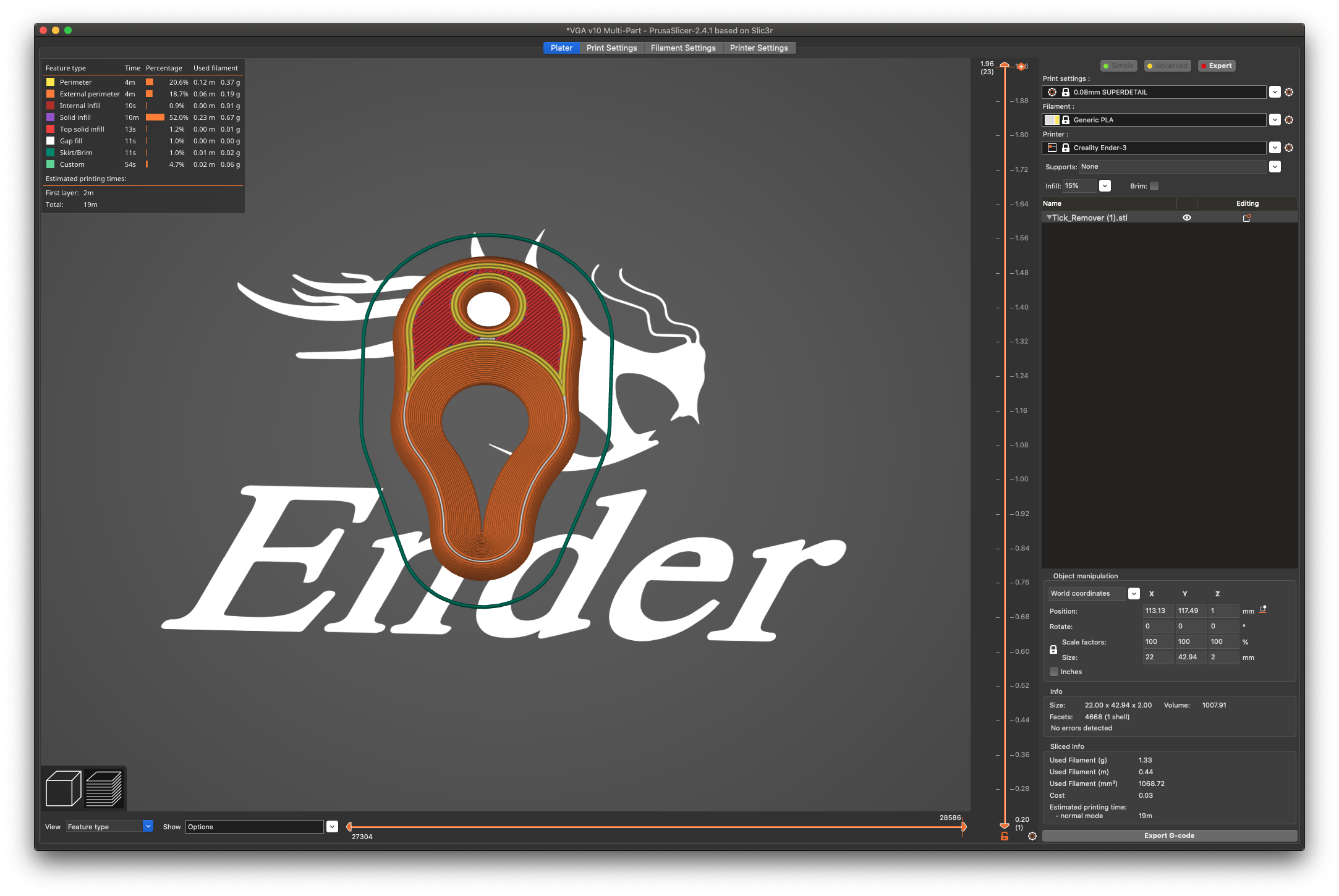
Task: Click the drop-to-bed icon next to Position
Action: tap(1263, 610)
